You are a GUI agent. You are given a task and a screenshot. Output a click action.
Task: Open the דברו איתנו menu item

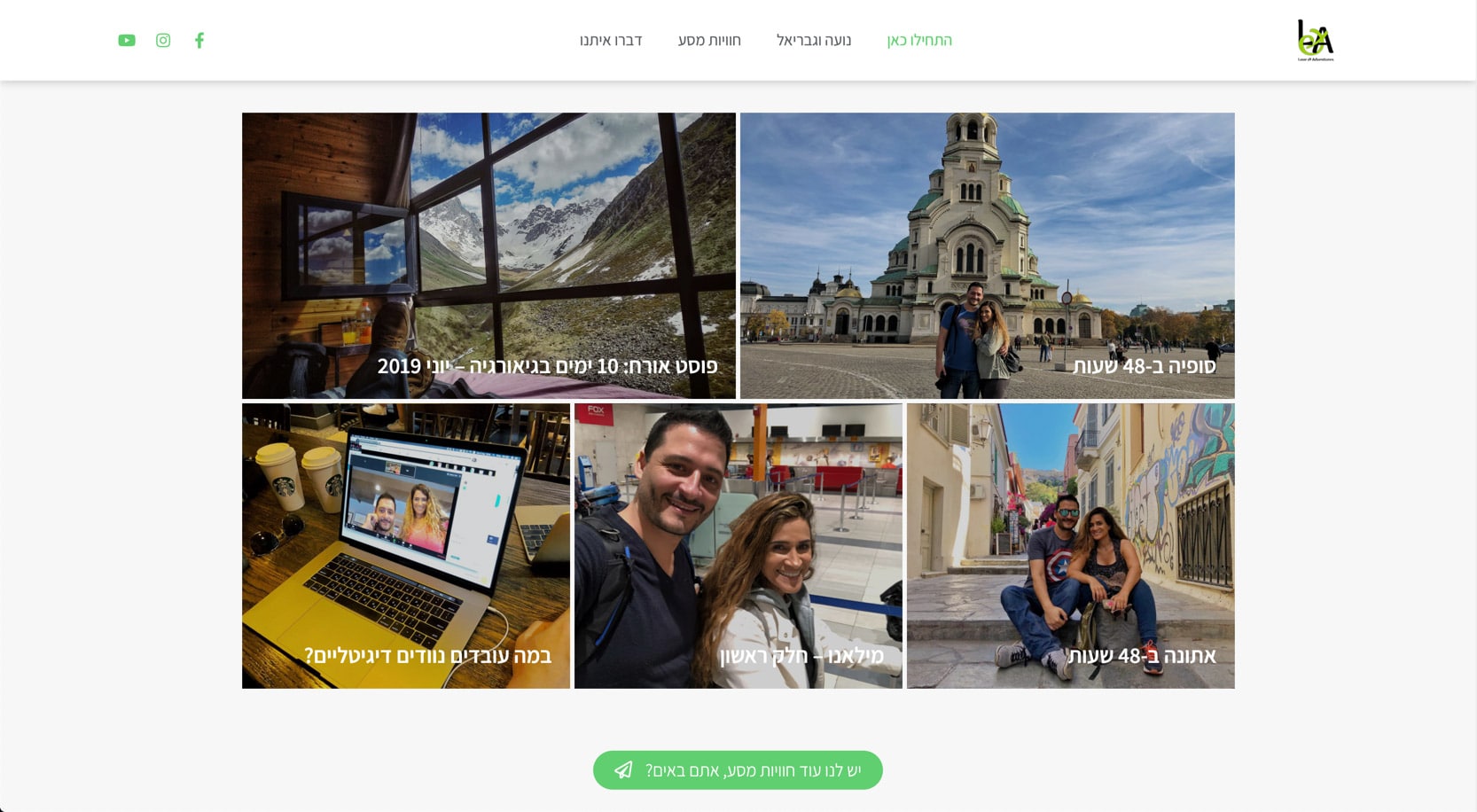tap(611, 41)
